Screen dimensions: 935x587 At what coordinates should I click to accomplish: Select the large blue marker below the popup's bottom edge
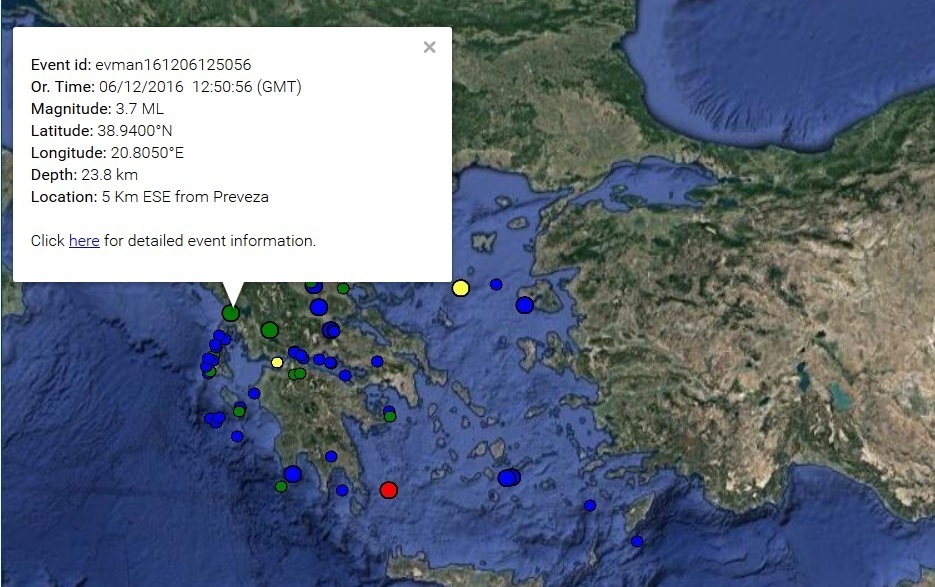[x=318, y=307]
